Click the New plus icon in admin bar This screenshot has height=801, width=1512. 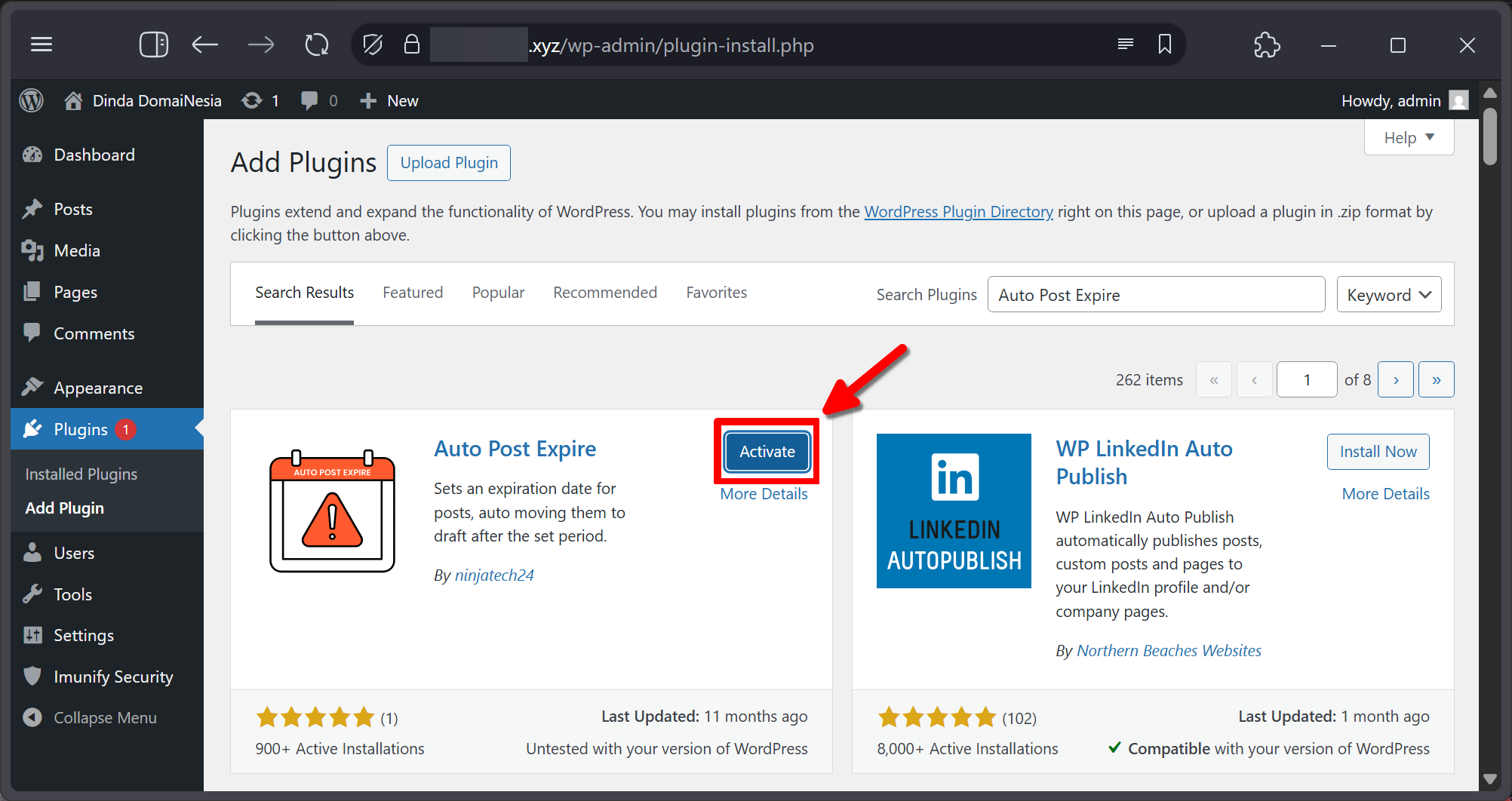(x=368, y=100)
